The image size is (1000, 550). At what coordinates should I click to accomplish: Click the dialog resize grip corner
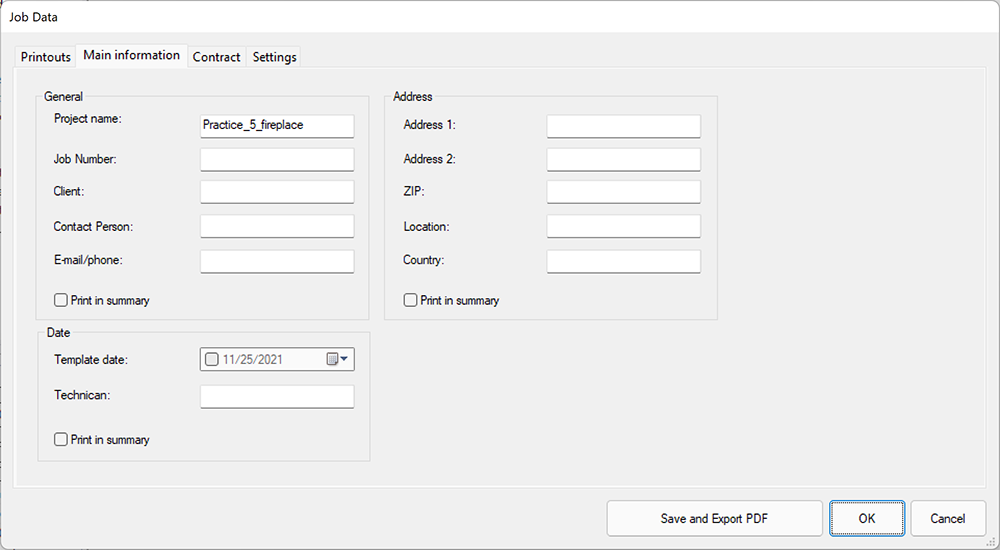[x=991, y=542]
